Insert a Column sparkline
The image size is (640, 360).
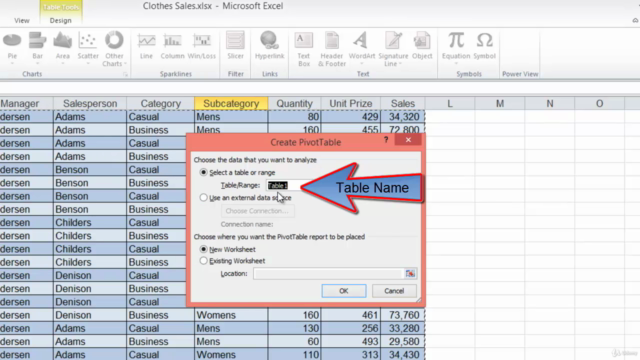172,46
